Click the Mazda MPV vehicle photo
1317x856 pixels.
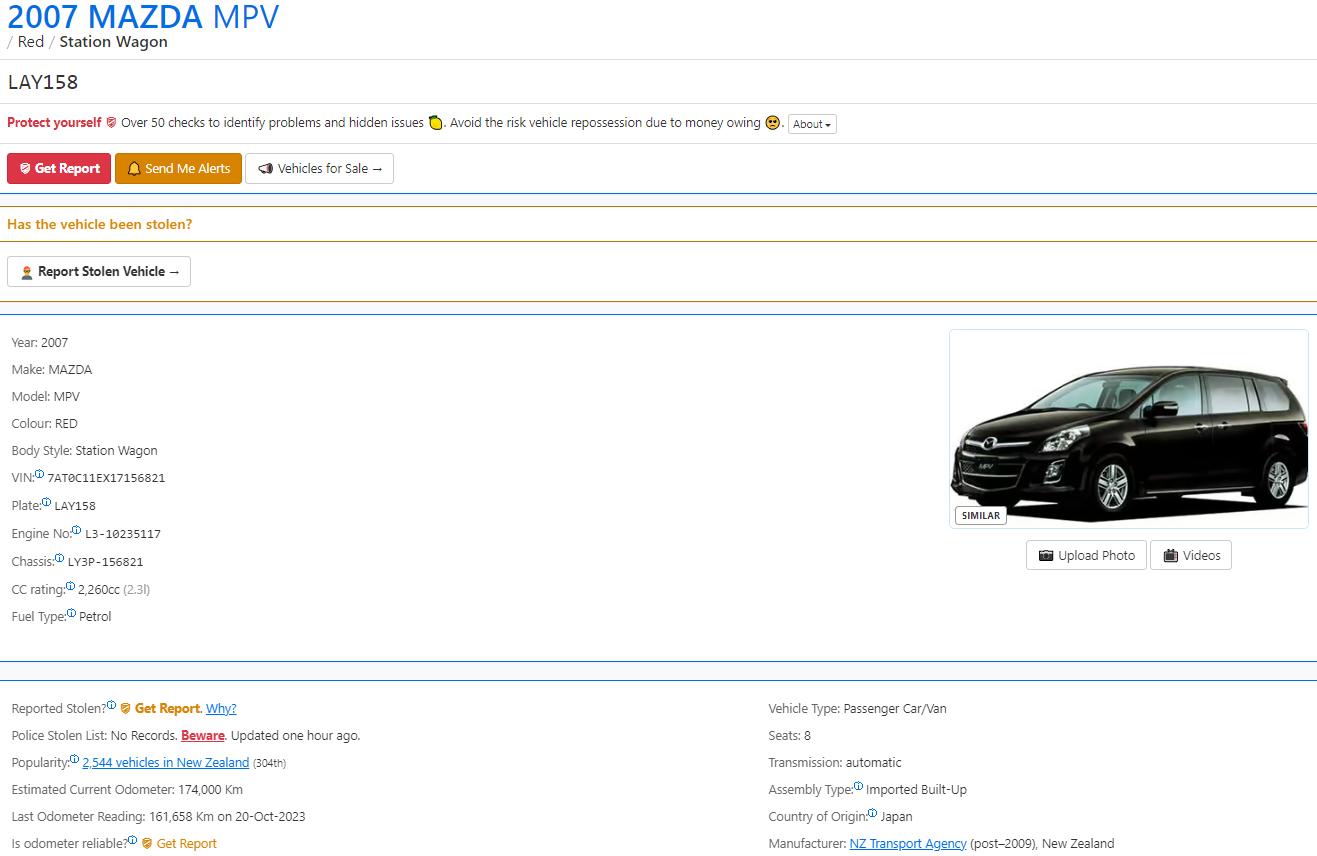1129,429
